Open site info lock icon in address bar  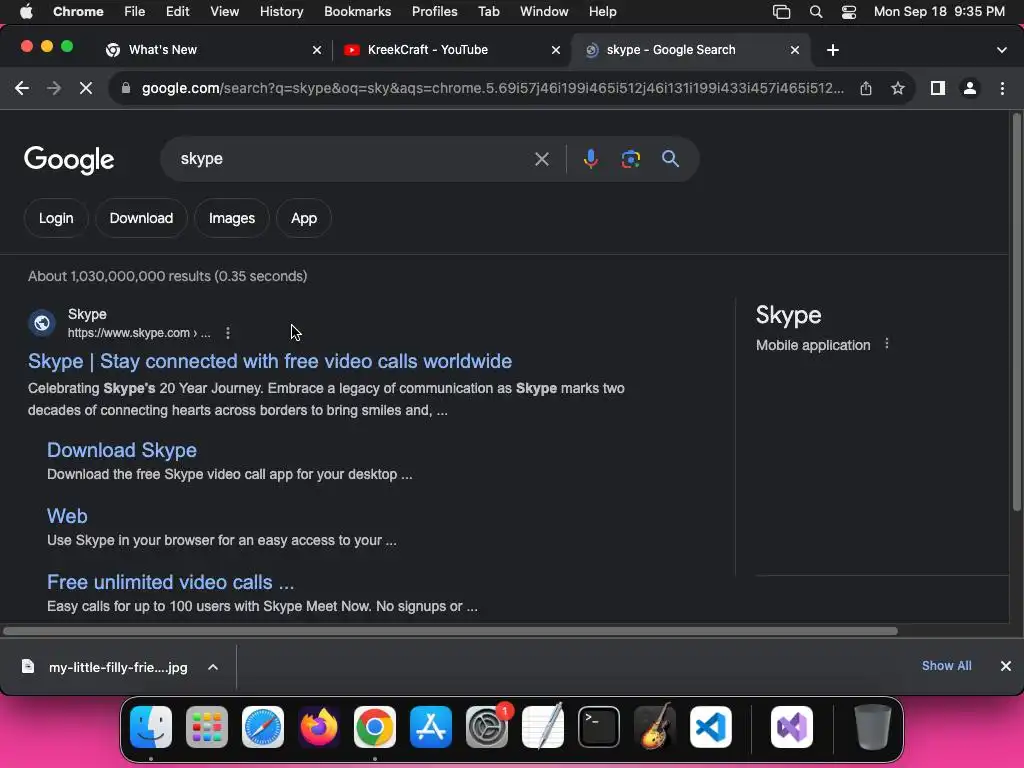point(126,88)
